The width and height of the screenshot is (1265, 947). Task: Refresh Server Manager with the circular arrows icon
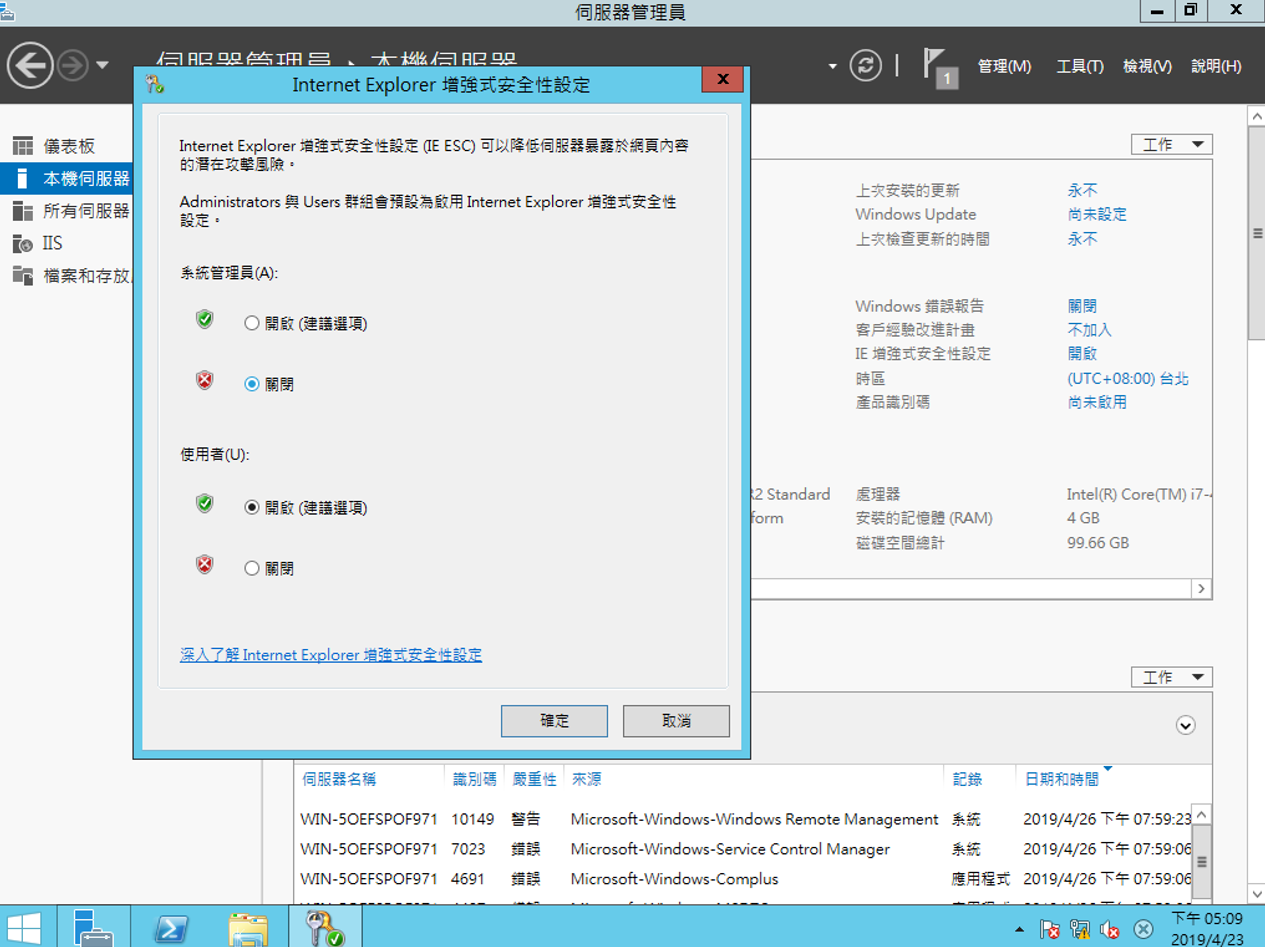[866, 66]
